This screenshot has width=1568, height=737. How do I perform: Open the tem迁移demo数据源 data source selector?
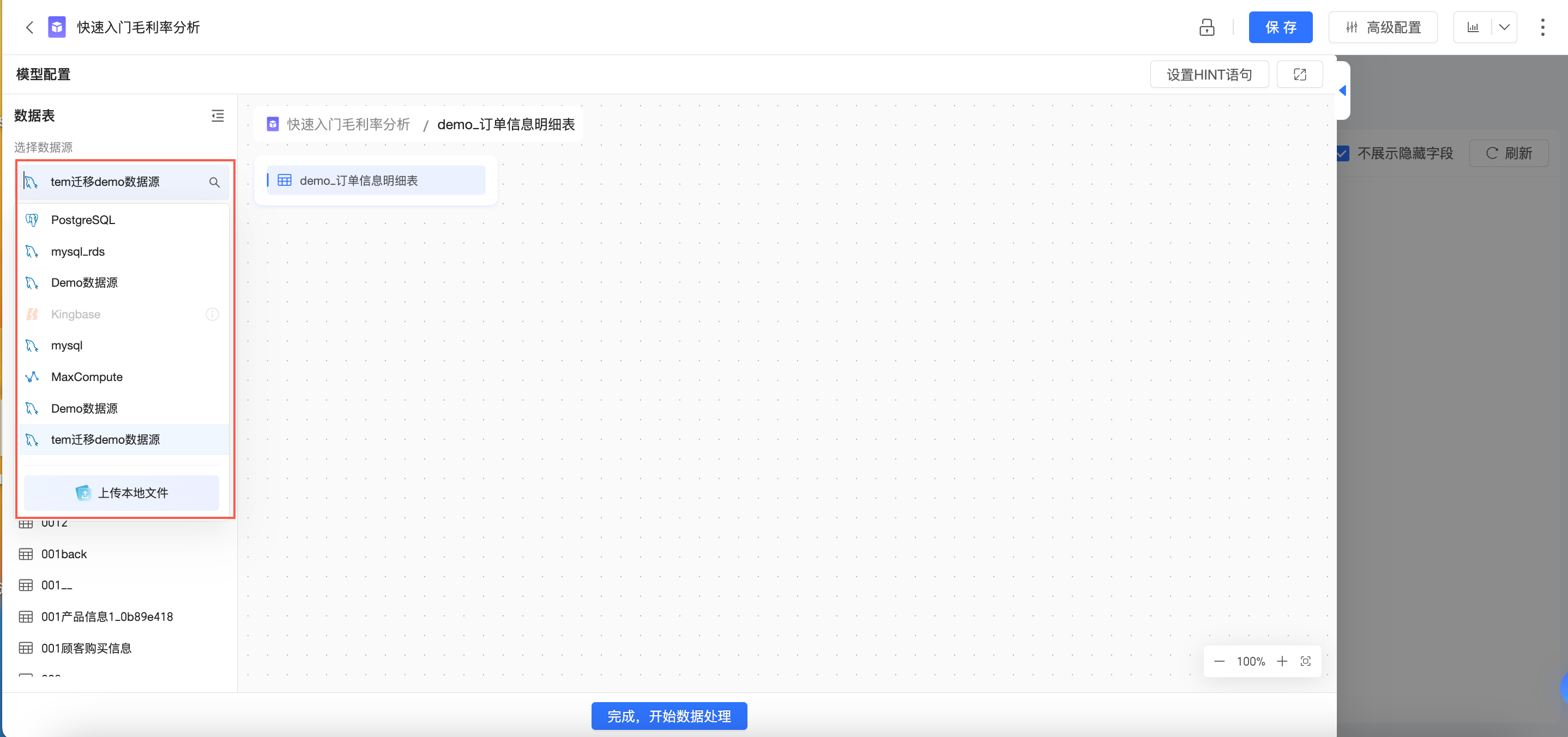tap(116, 182)
